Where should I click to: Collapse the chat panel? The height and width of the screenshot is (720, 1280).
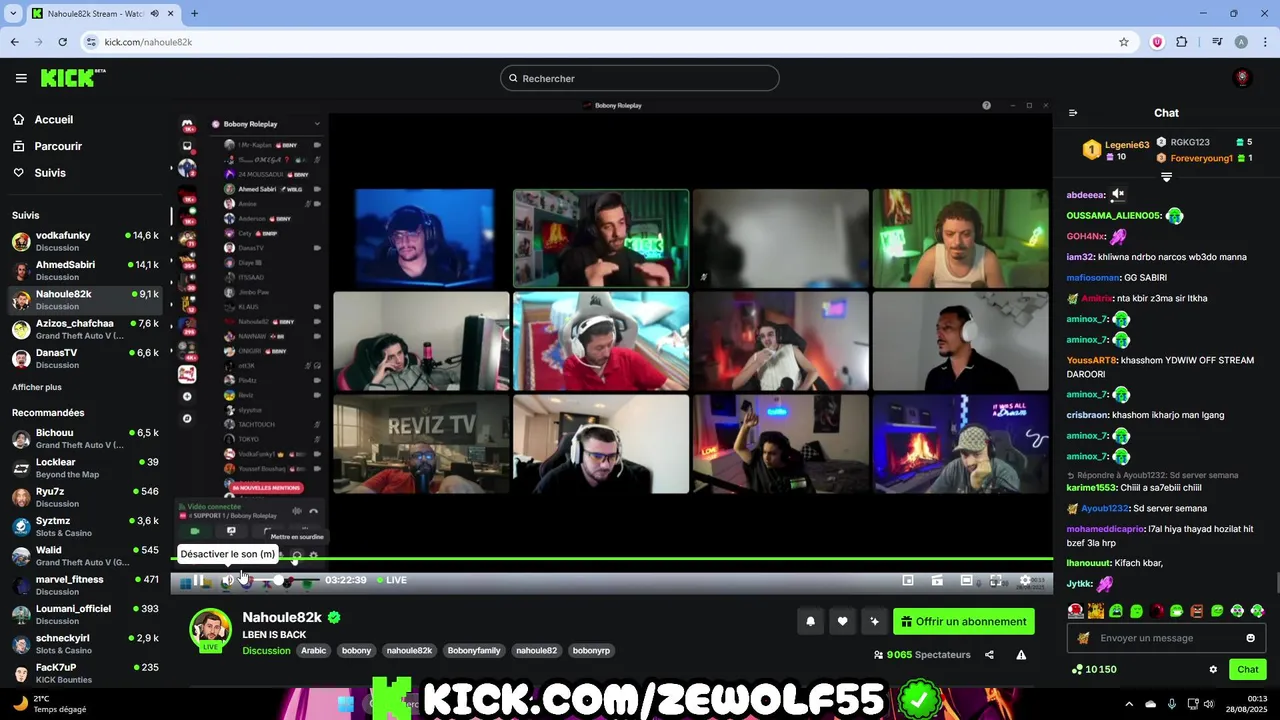(x=1073, y=113)
